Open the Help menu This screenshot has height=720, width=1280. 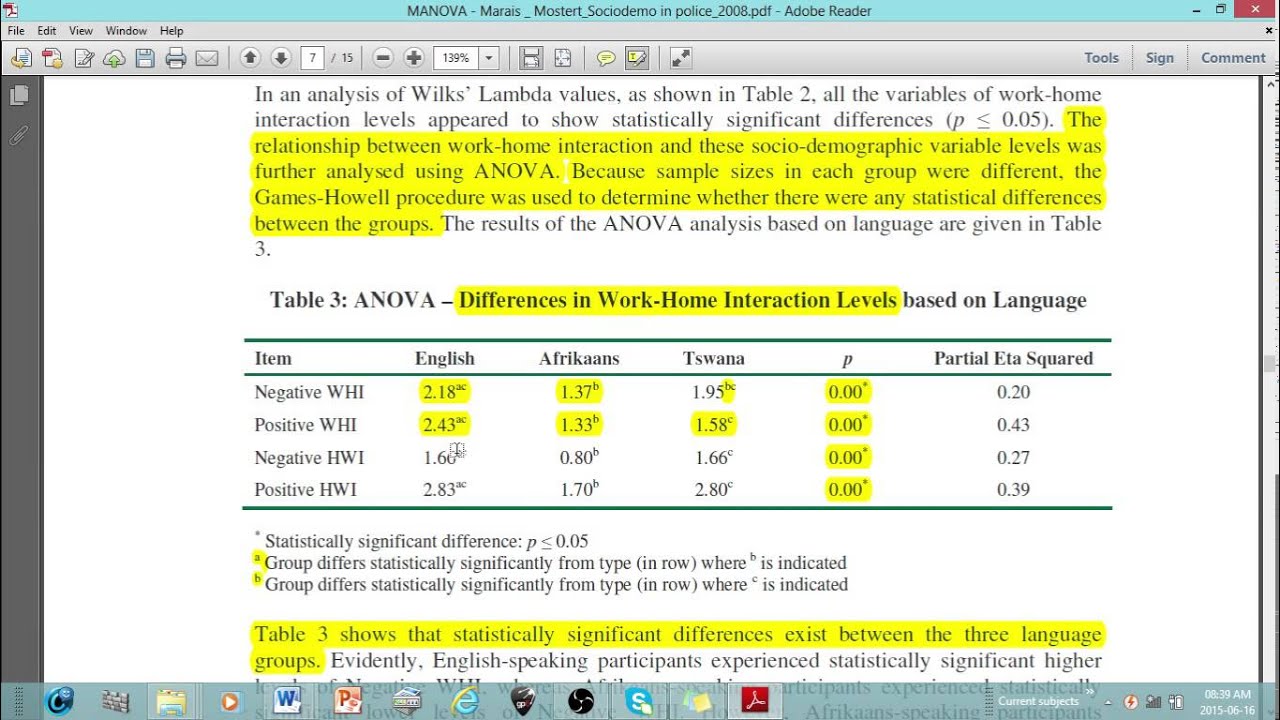[x=172, y=31]
